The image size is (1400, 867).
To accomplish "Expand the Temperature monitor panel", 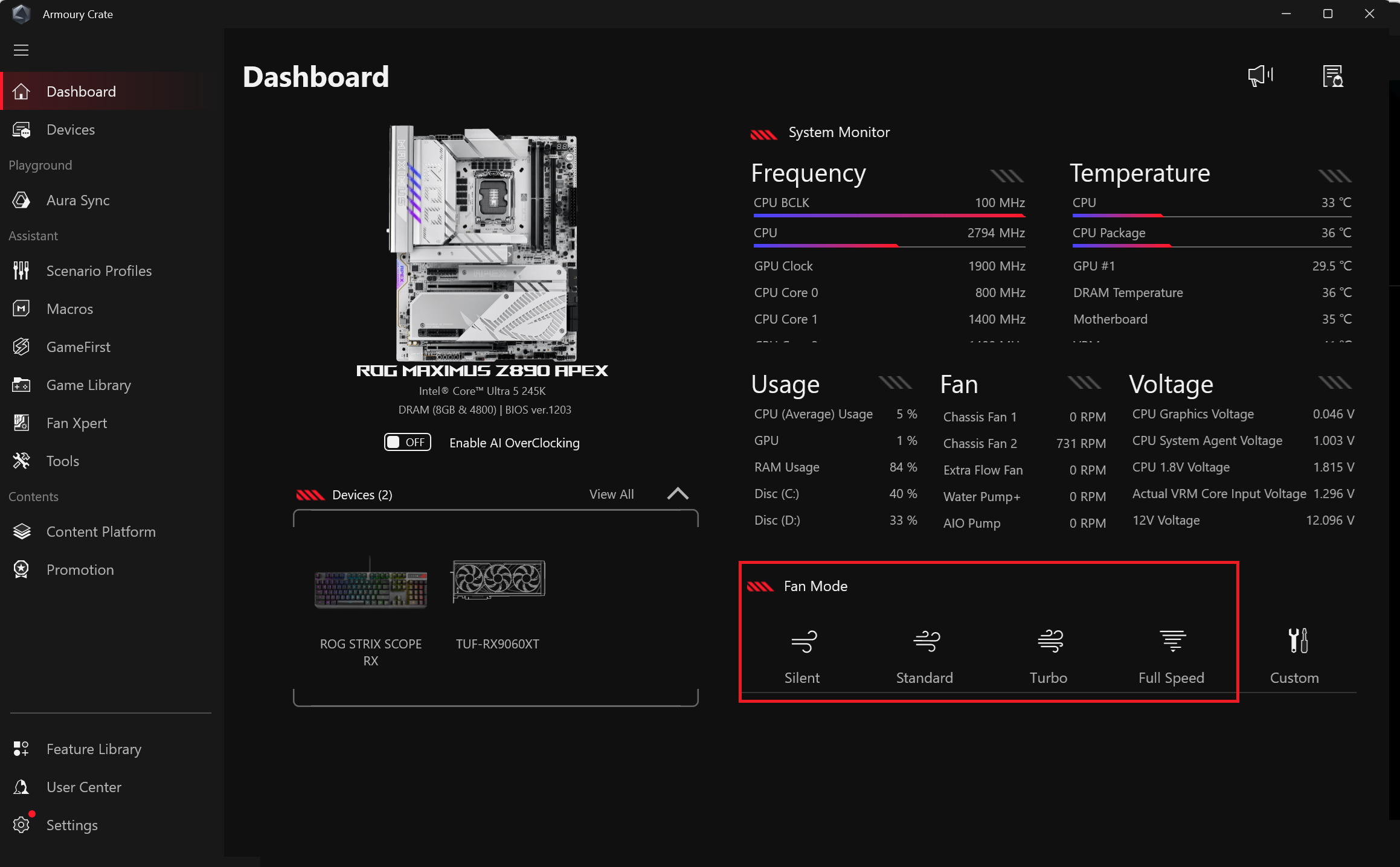I will [x=1335, y=176].
